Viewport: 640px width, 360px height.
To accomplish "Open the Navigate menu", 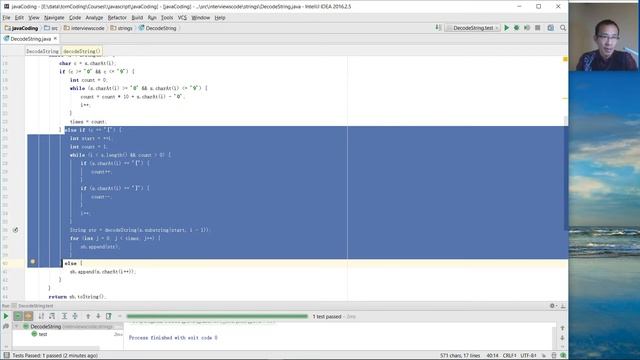I will [54, 18].
